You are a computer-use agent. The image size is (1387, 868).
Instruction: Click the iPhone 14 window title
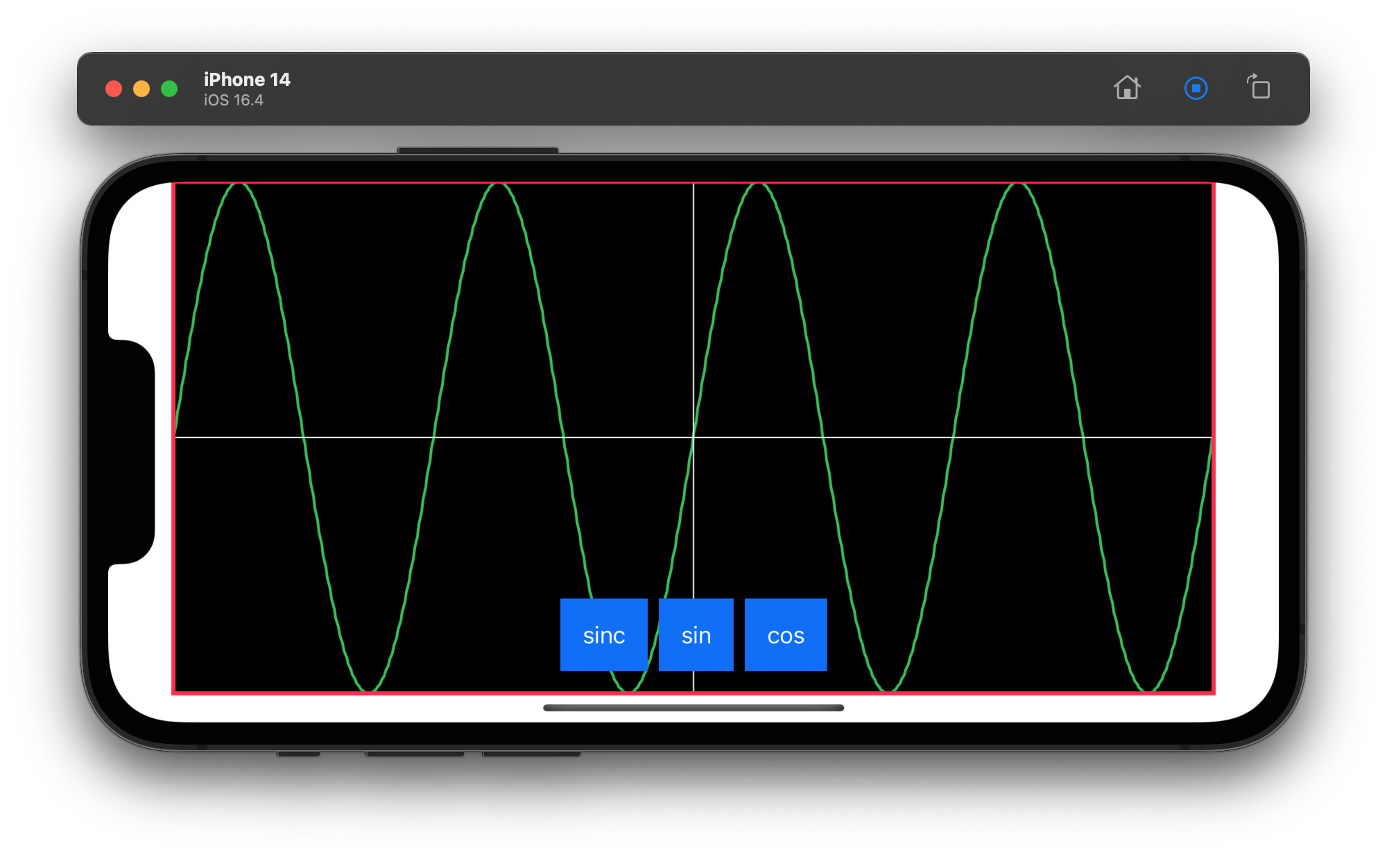click(247, 80)
